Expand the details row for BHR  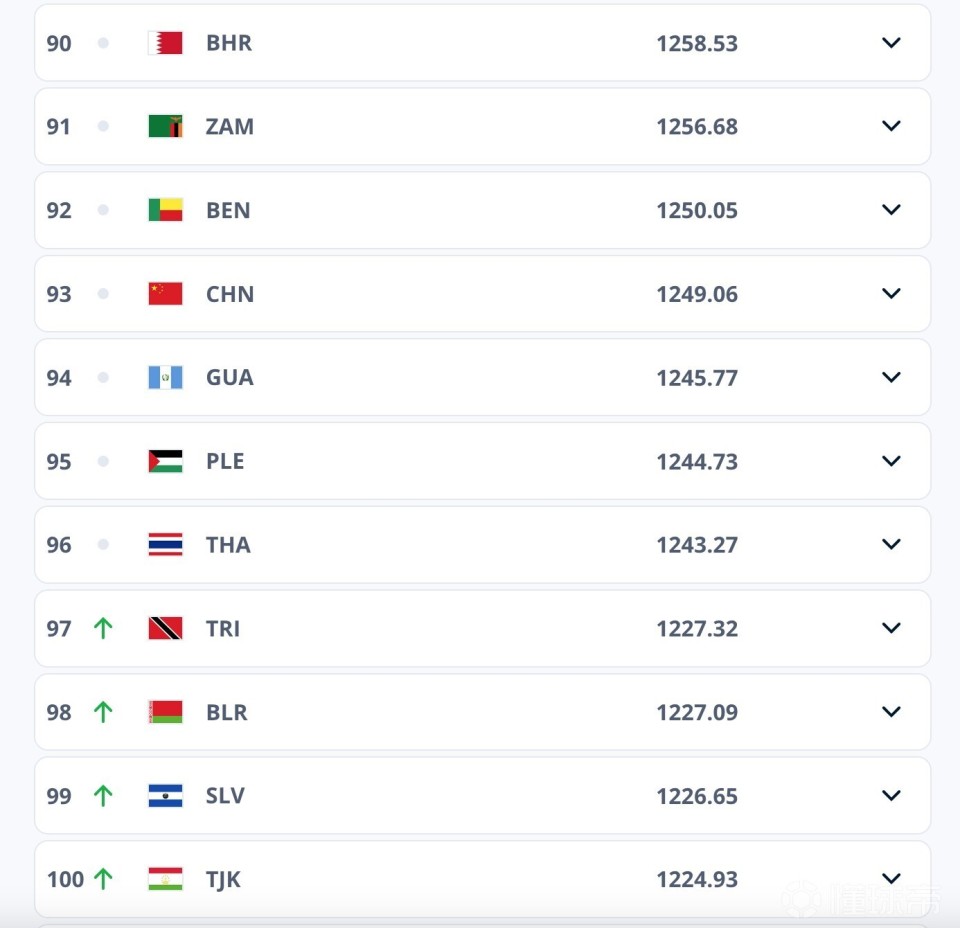890,43
